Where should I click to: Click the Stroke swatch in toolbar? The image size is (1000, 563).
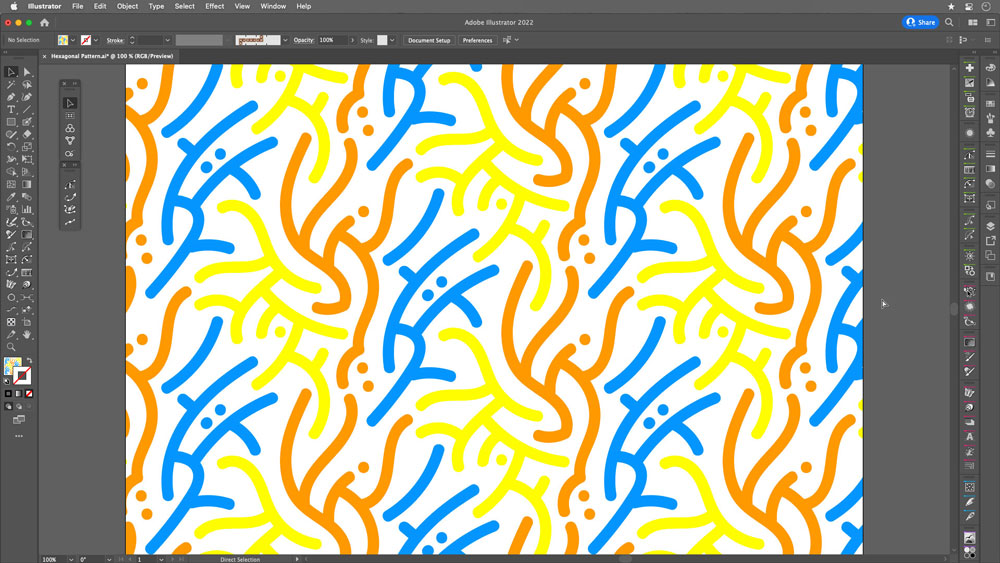22,376
